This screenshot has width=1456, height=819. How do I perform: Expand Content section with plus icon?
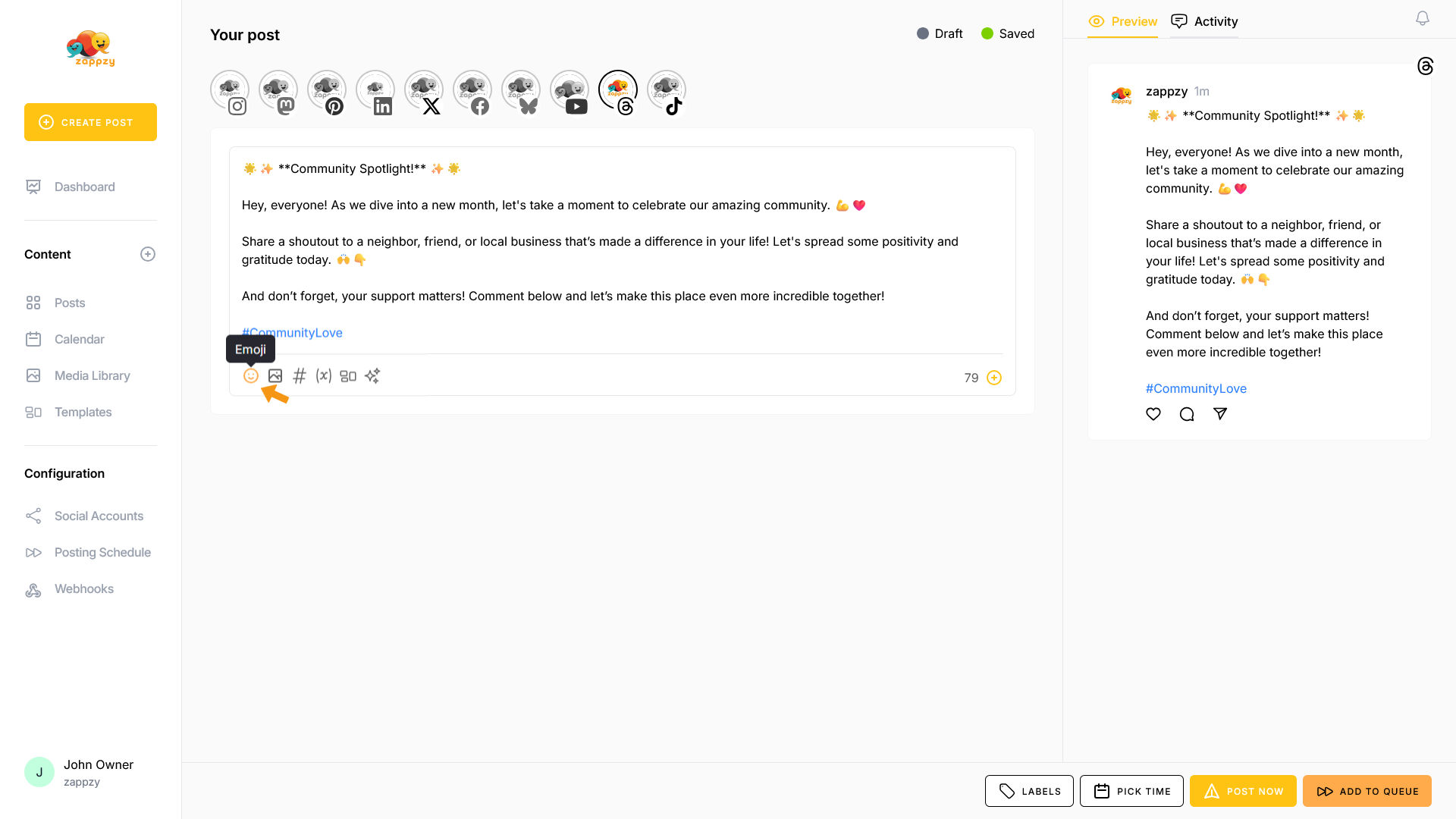pos(148,255)
